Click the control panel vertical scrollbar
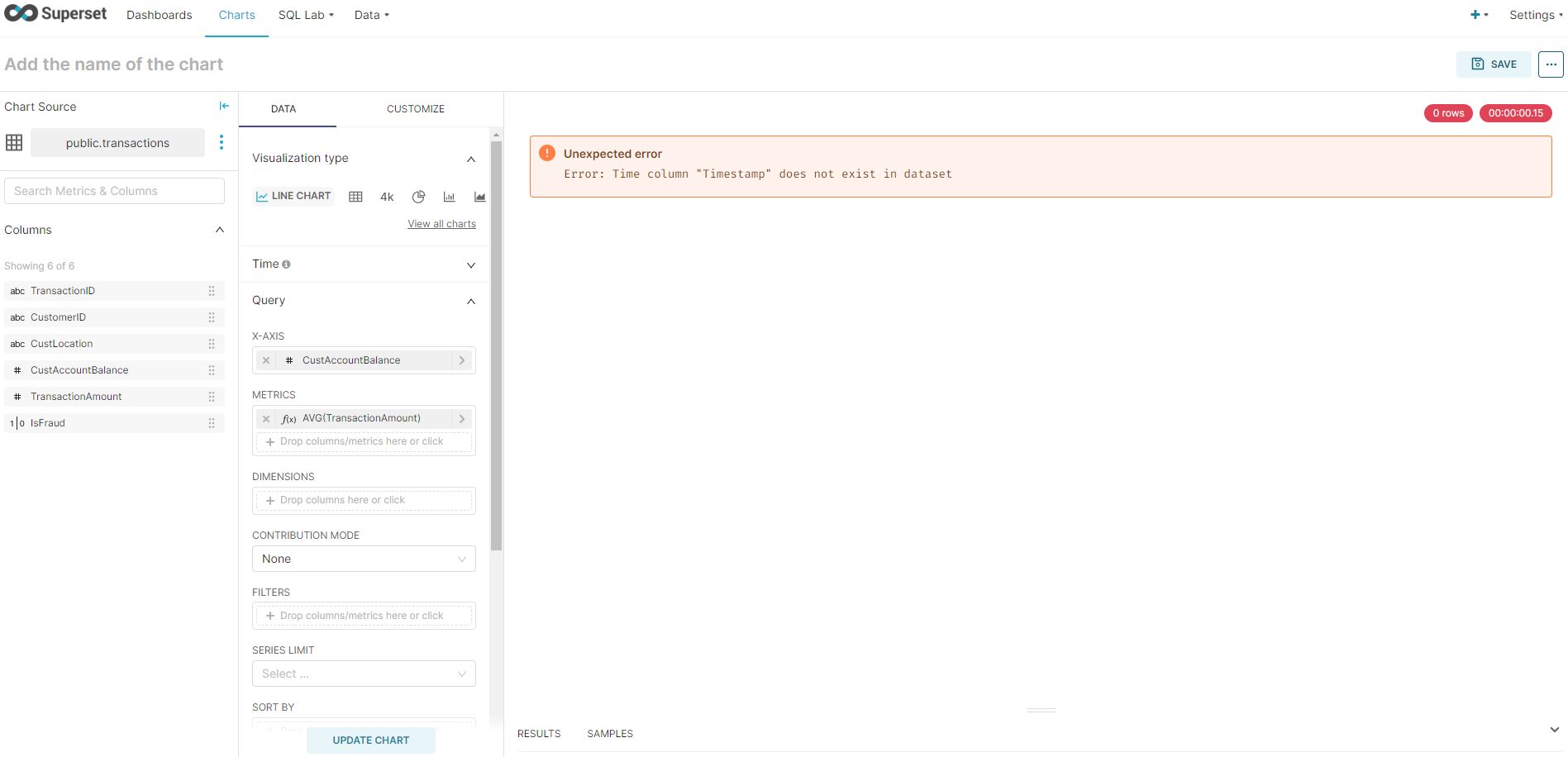Screen dimensions: 1568x757 (x=496, y=345)
